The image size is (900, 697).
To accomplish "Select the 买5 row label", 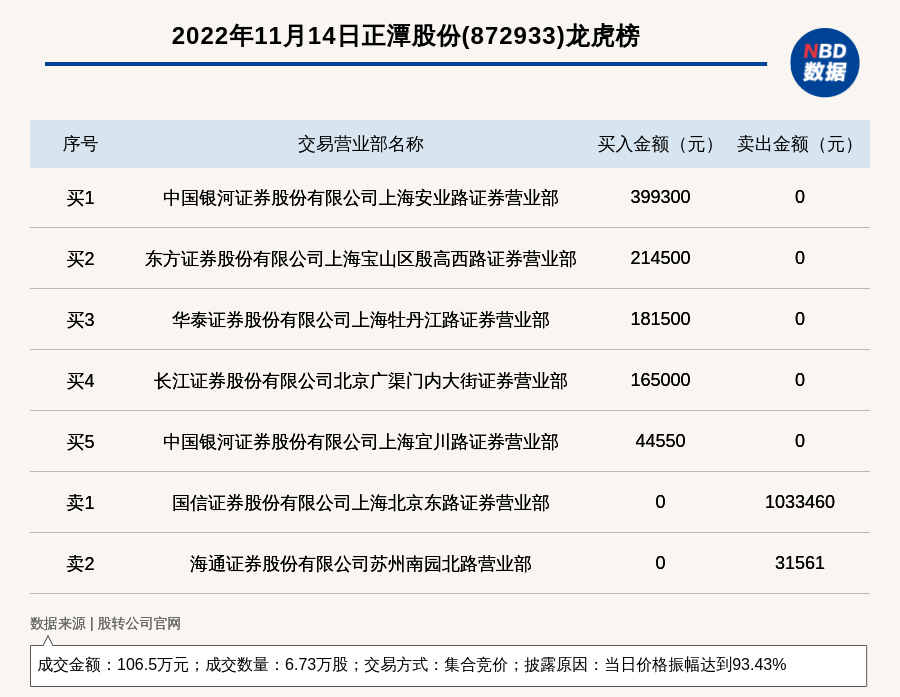I will tap(80, 442).
